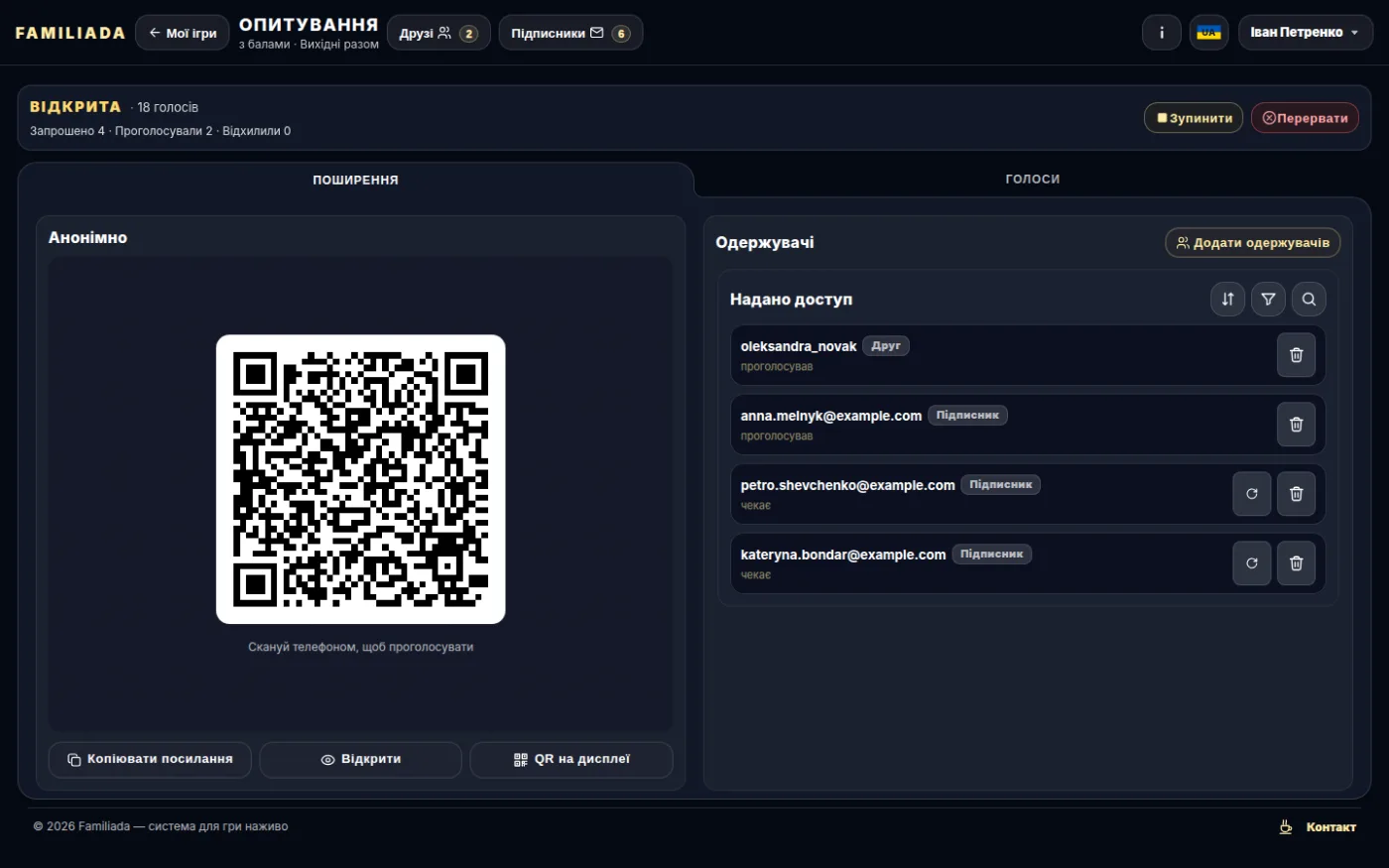
Task: Click the Перервати button
Action: (1305, 118)
